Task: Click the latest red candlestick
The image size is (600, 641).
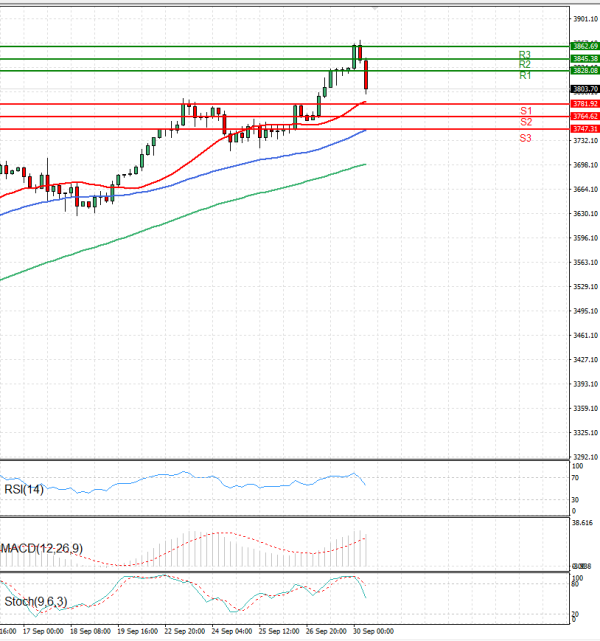Action: click(x=367, y=75)
